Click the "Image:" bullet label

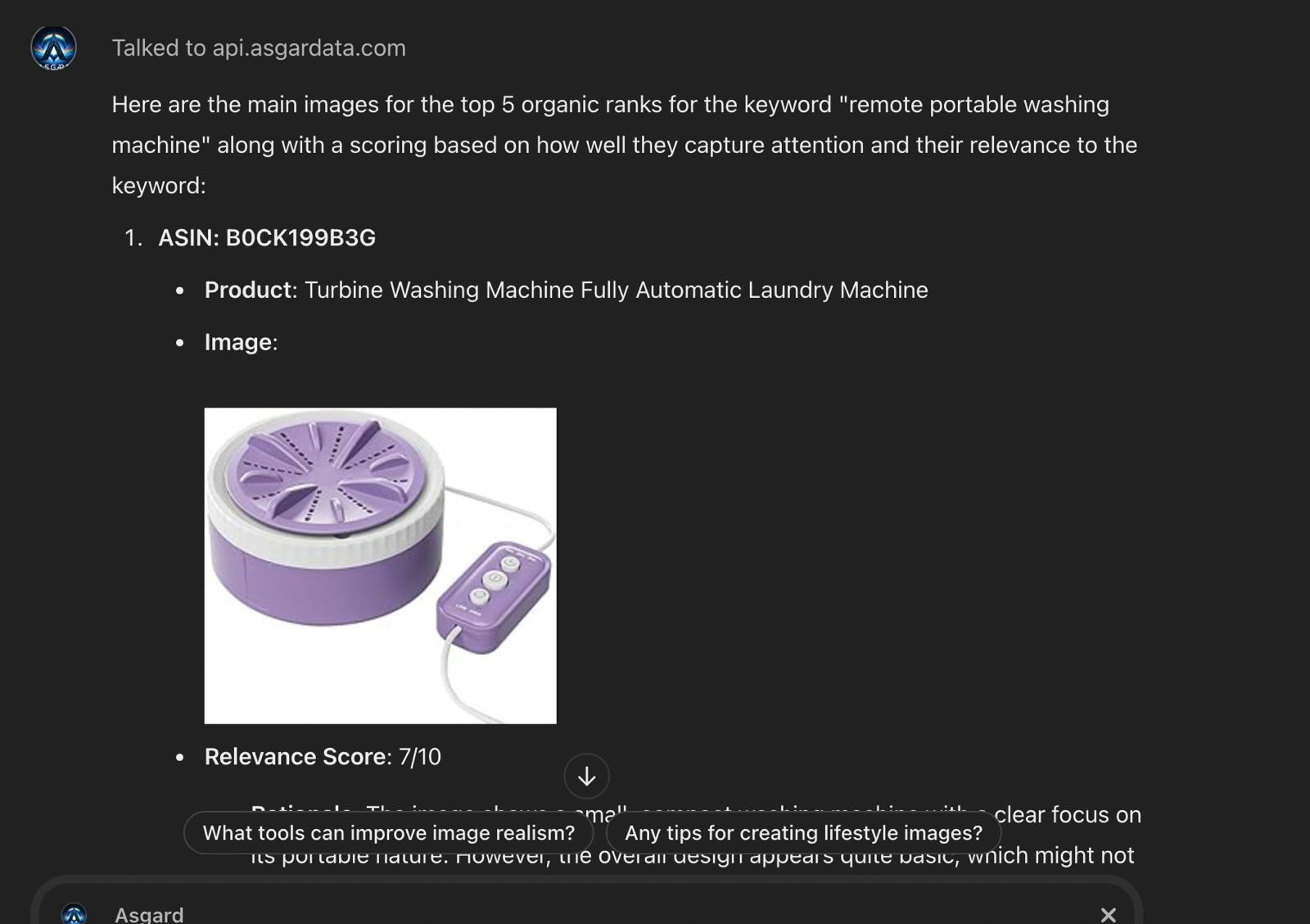click(x=241, y=342)
